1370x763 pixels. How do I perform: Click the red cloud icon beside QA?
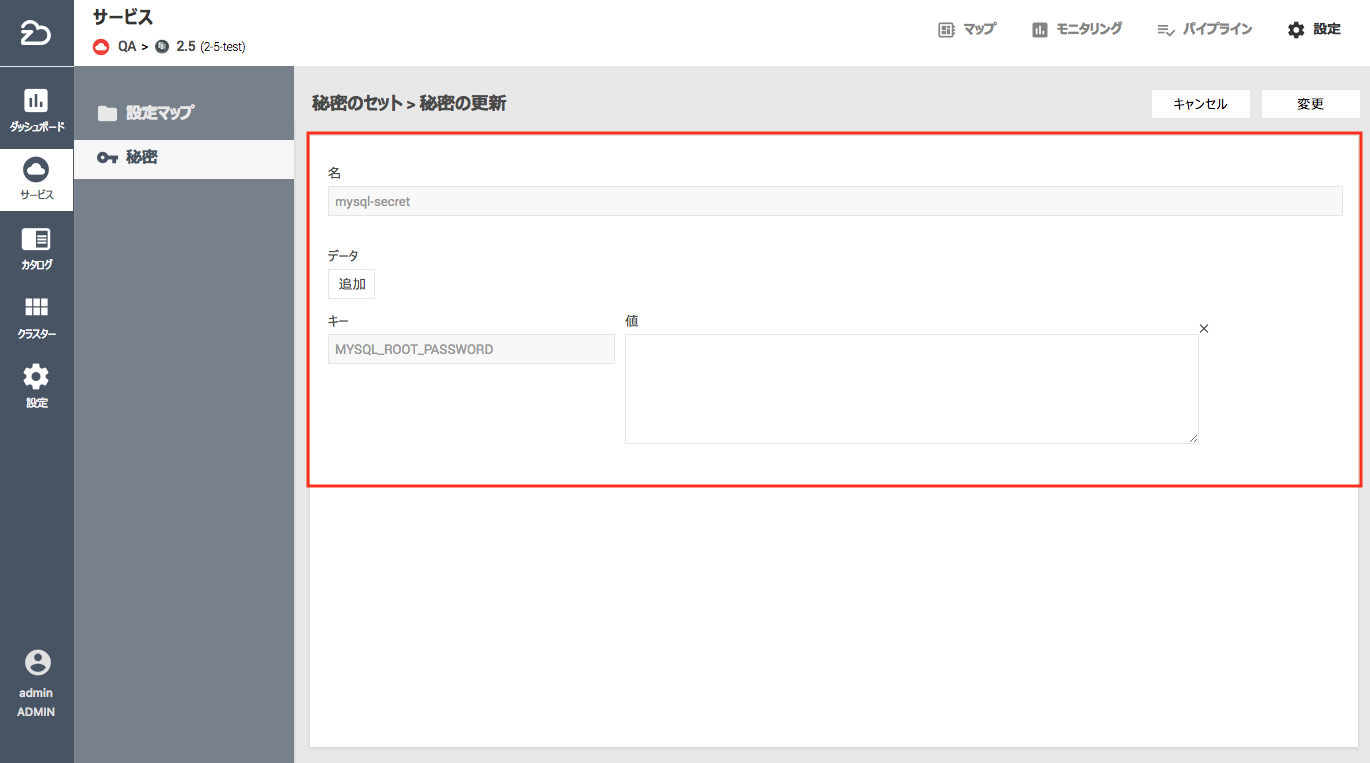(x=101, y=46)
